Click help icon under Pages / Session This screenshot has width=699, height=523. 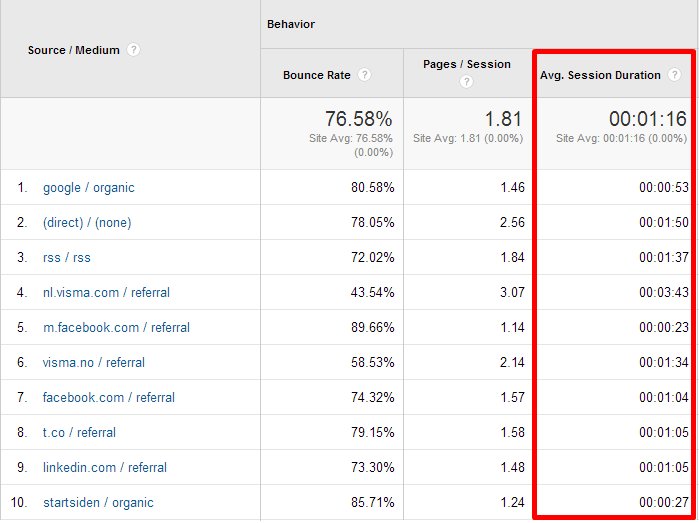coord(466,82)
